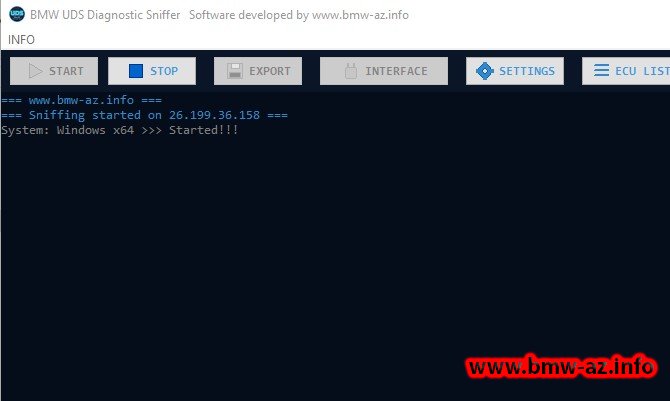Click the play triangle icon on START
The width and height of the screenshot is (670, 401).
tap(35, 71)
